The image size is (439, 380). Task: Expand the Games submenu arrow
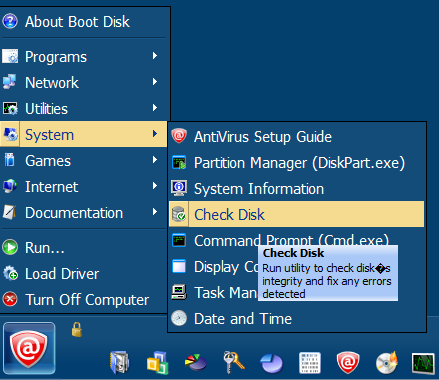[x=155, y=160]
